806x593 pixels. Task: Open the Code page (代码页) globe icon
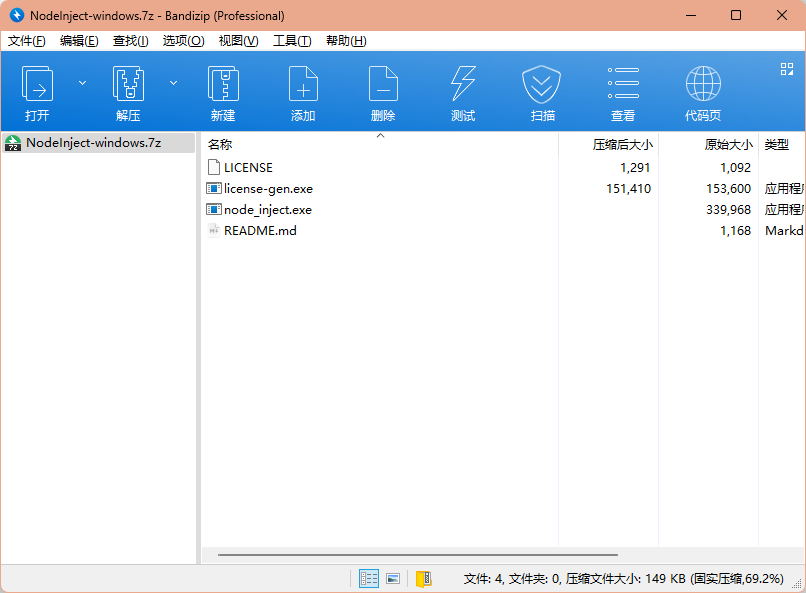703,85
